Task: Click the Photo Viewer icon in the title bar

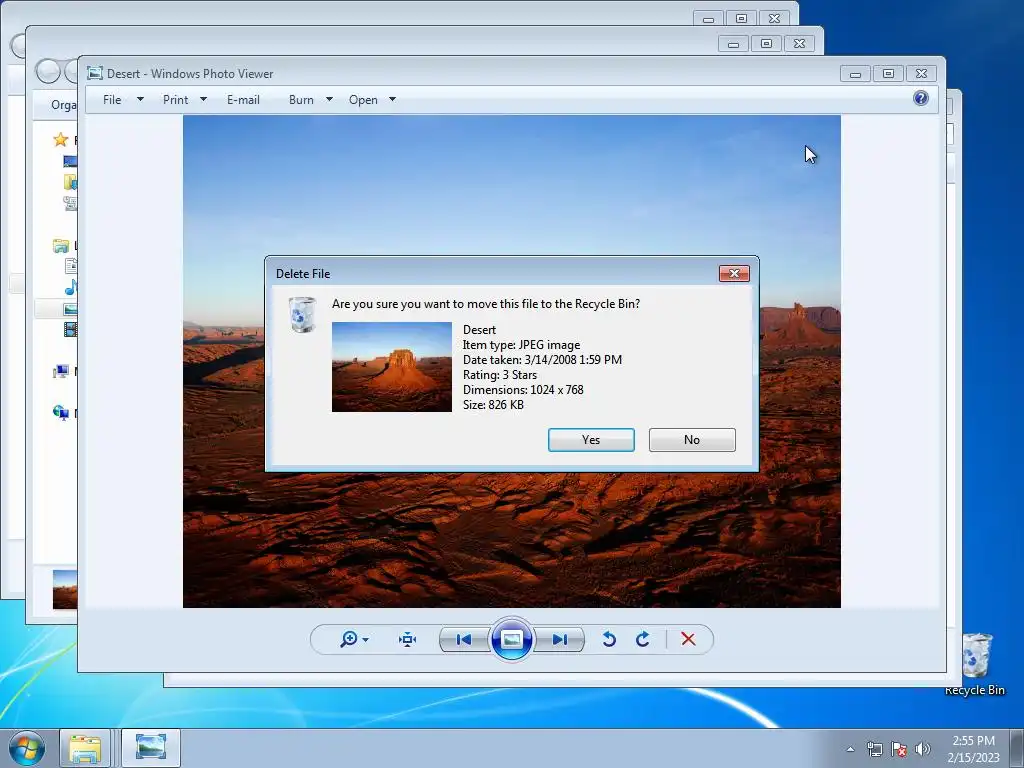Action: pos(95,73)
